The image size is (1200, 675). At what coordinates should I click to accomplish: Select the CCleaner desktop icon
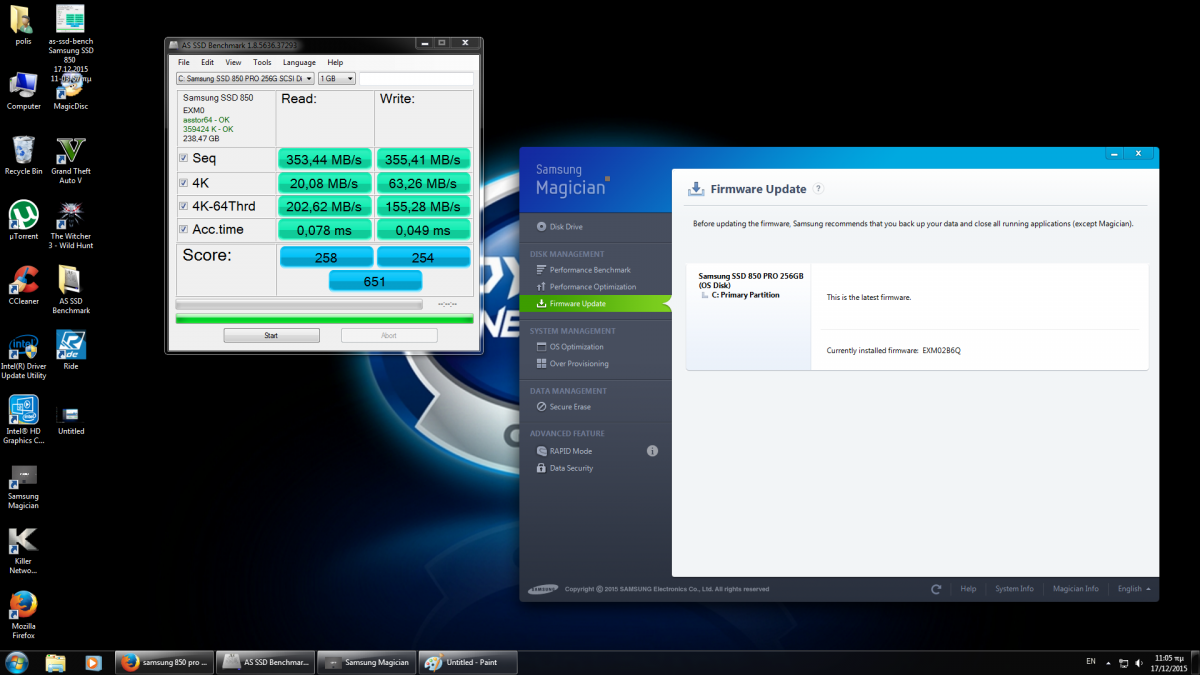point(23,286)
